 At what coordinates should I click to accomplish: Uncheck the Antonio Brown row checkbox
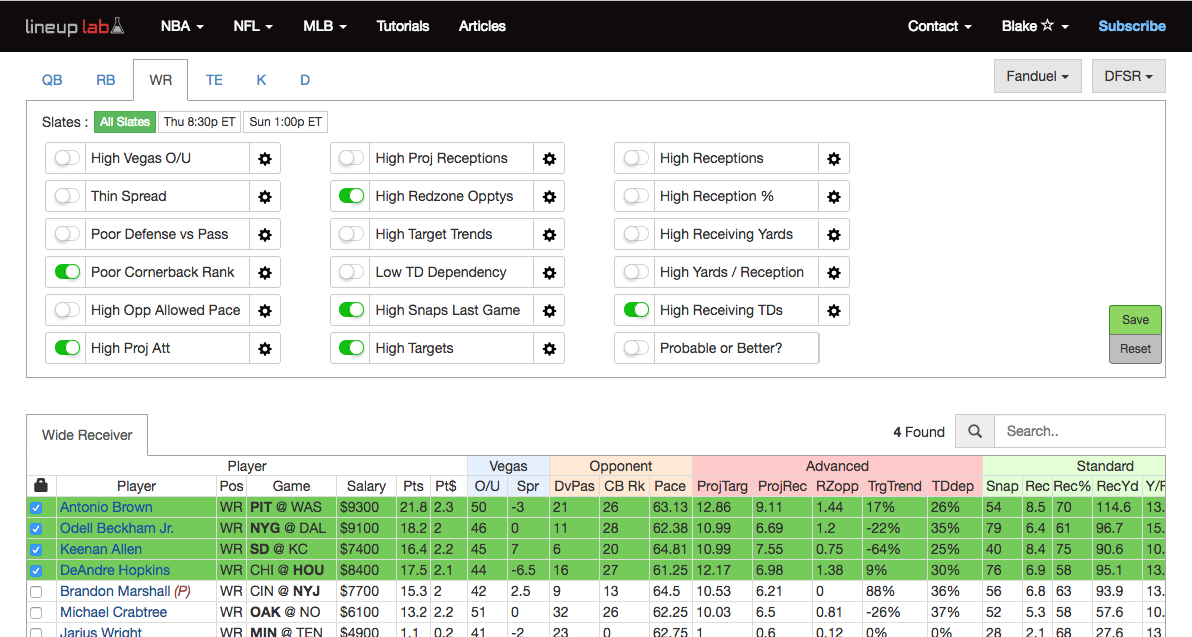click(36, 508)
